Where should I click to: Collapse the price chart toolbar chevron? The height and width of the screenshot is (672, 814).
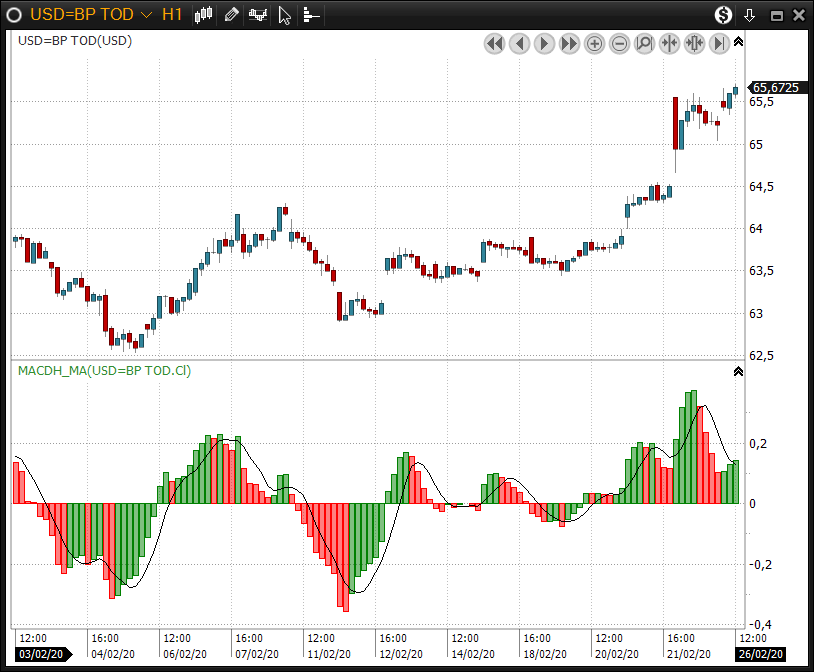click(738, 42)
